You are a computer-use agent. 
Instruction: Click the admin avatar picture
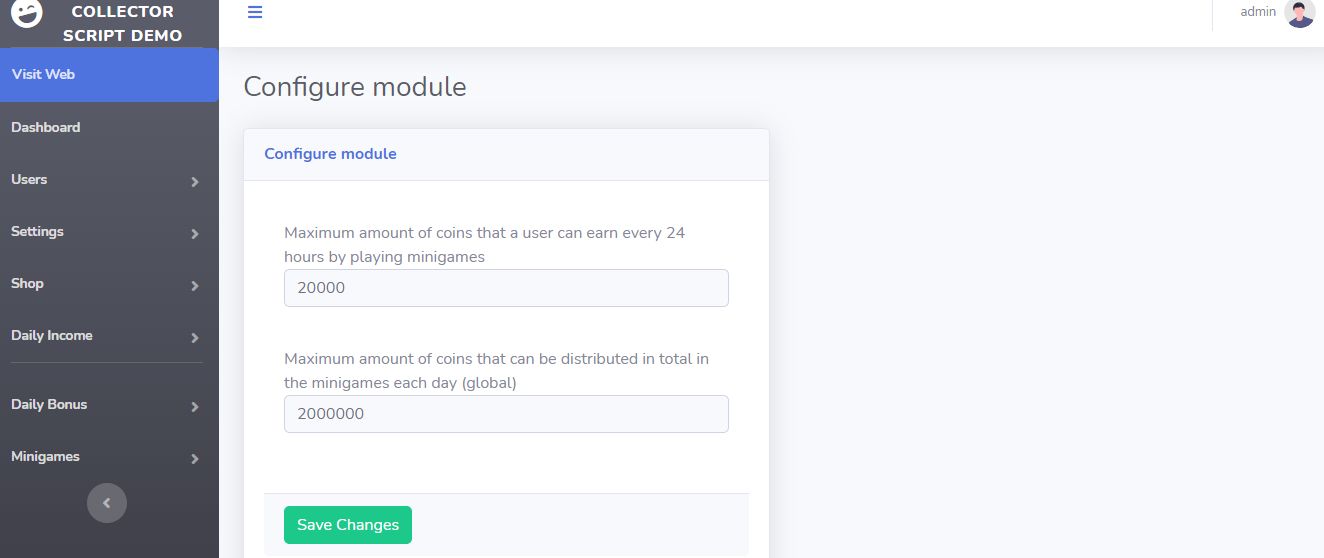pyautogui.click(x=1299, y=13)
